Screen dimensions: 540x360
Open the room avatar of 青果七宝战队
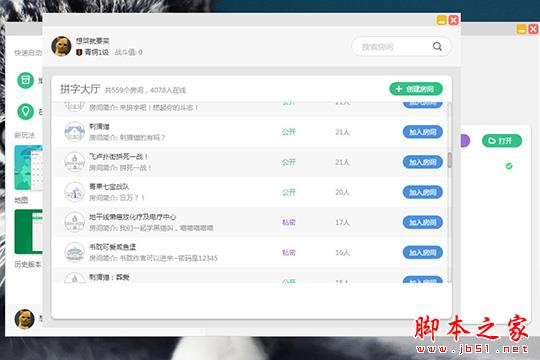coord(74,192)
